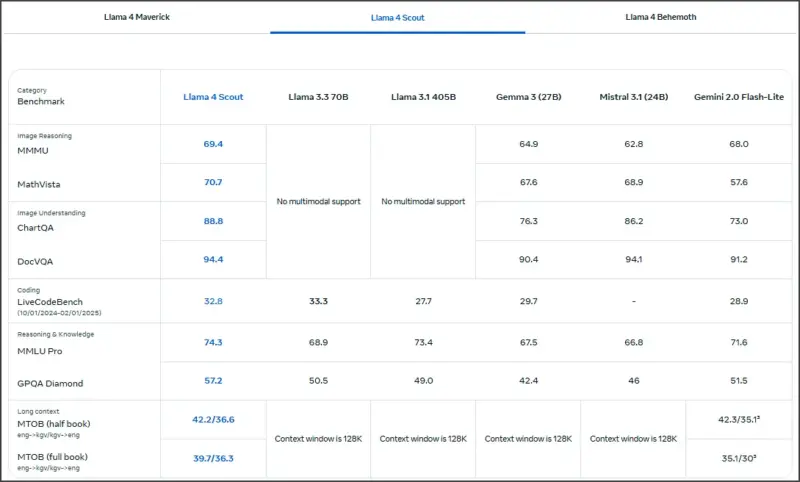The width and height of the screenshot is (800, 482).
Task: Click Gemini Flash-Lite MMMU score 68.0
Action: 739,144
